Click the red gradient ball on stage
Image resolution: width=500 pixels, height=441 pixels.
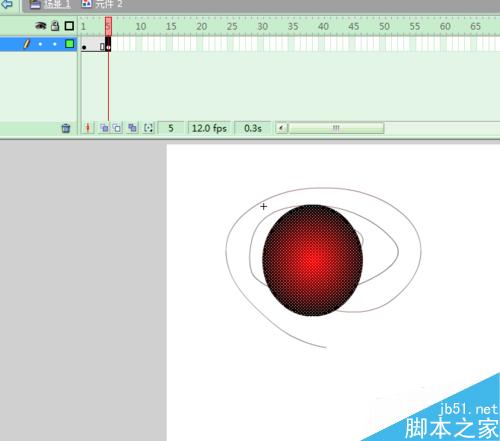pyautogui.click(x=313, y=260)
